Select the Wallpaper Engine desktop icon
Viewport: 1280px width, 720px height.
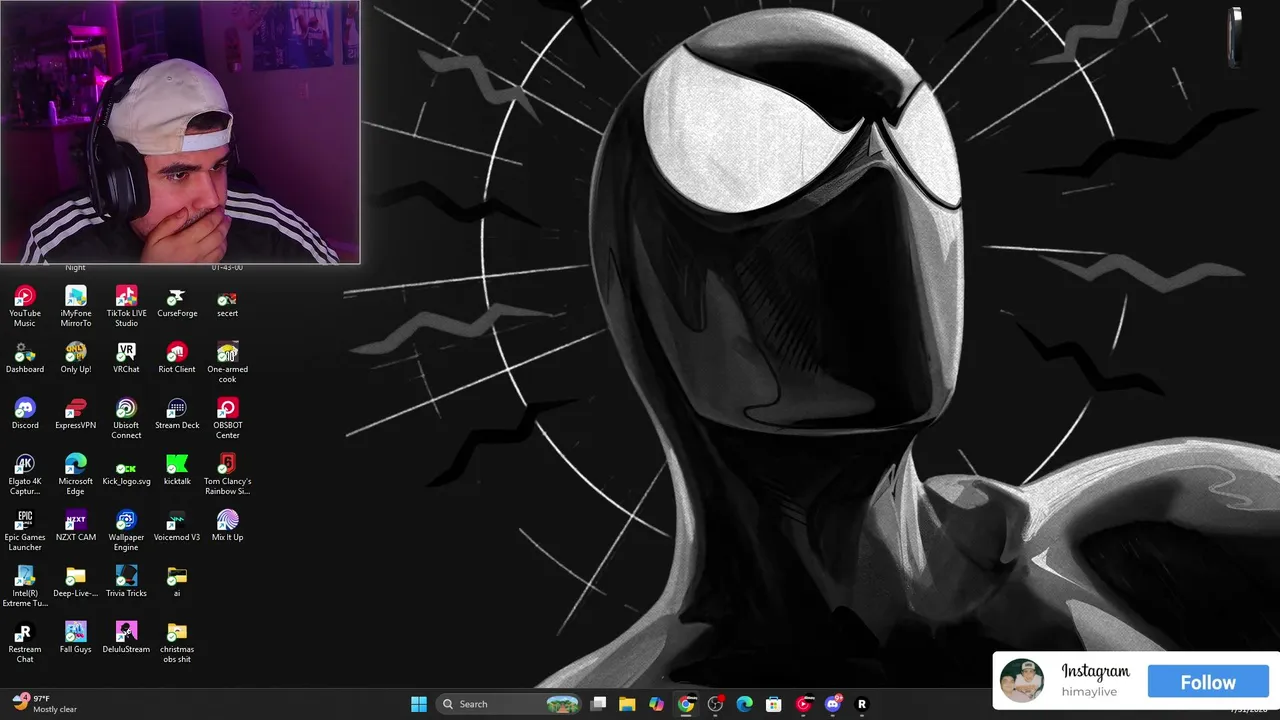(x=126, y=530)
